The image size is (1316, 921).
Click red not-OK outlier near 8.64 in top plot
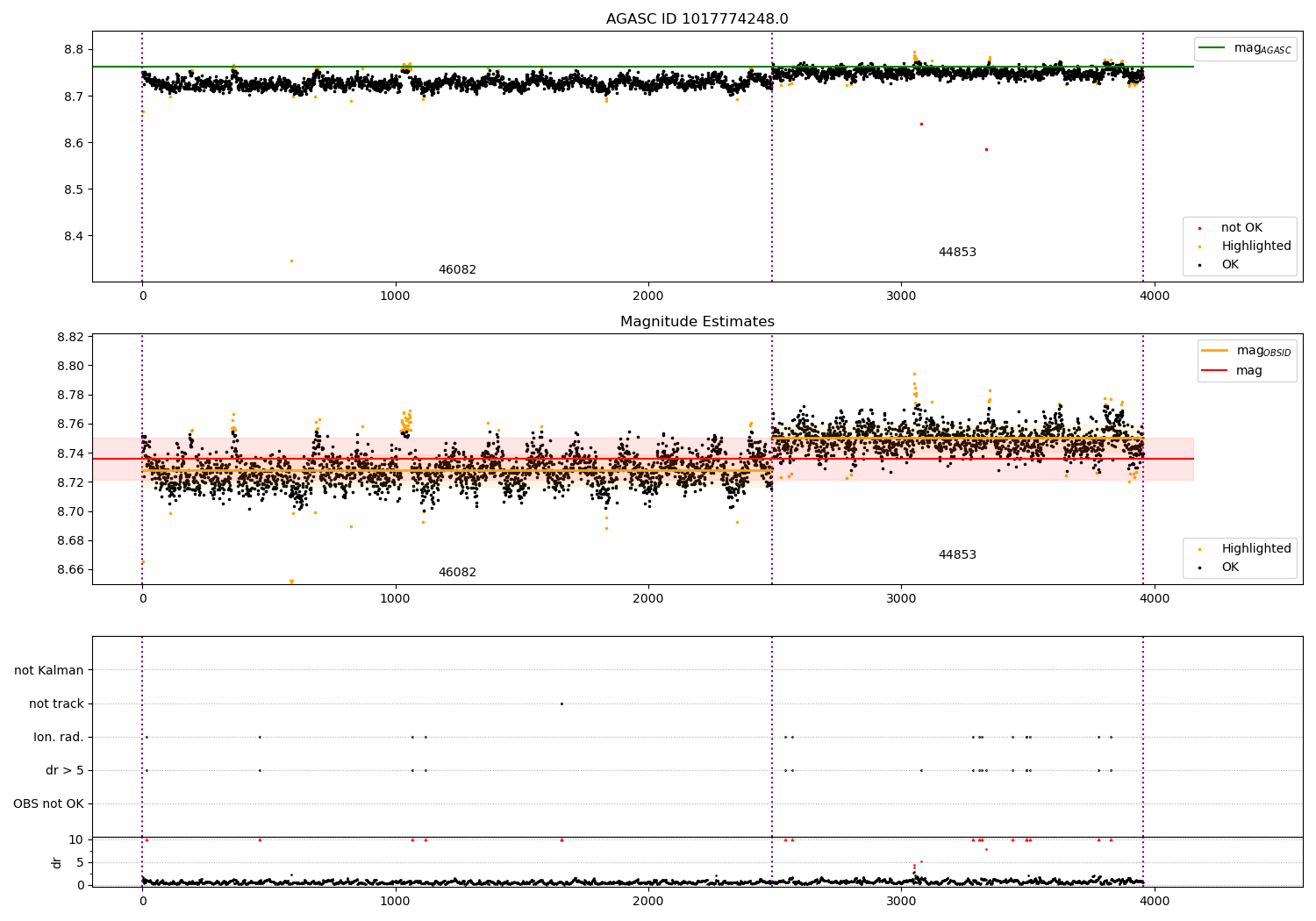click(x=921, y=124)
